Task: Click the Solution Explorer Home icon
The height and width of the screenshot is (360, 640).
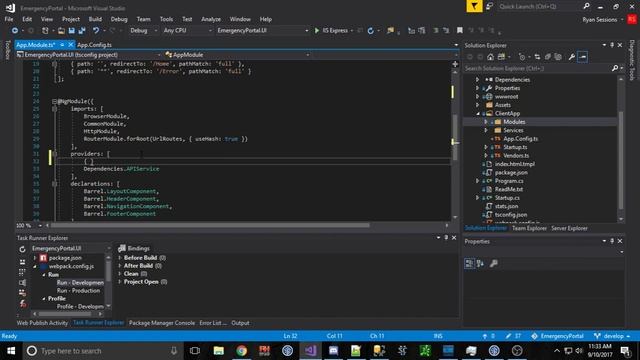Action: tap(490, 57)
